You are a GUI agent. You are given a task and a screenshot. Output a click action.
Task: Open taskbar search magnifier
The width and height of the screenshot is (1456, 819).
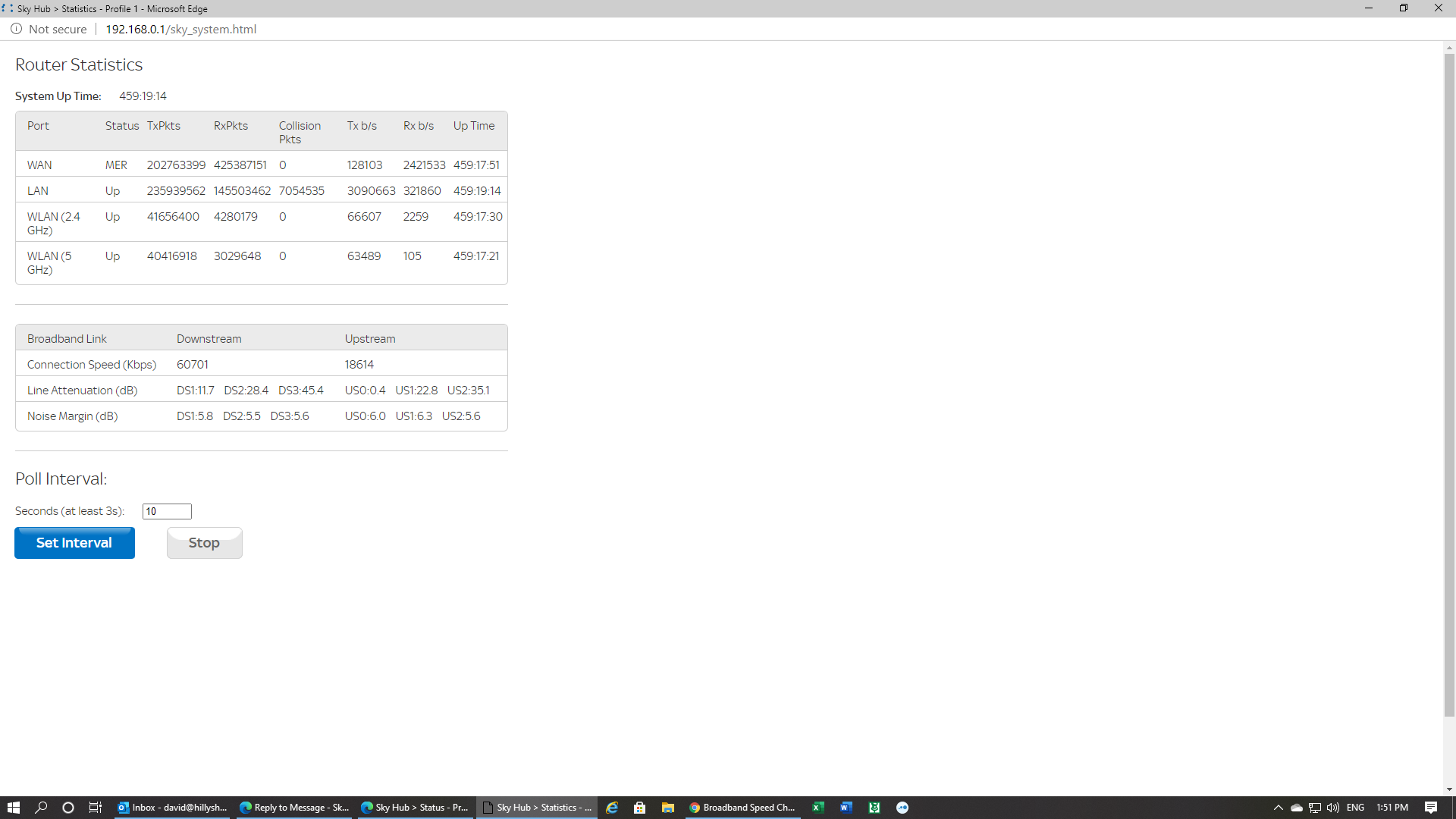pyautogui.click(x=41, y=808)
